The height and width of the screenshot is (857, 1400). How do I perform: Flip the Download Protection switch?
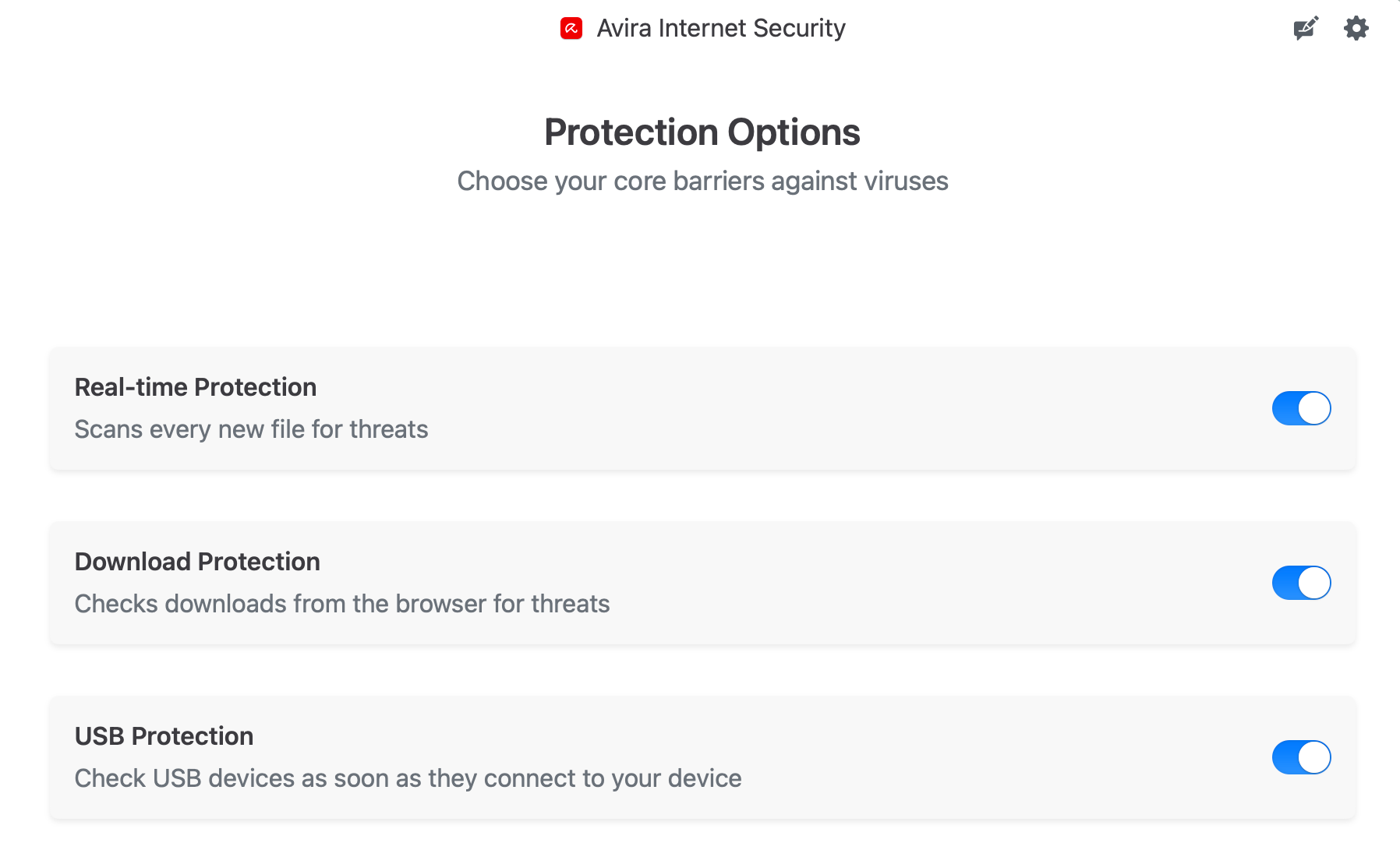(1301, 582)
